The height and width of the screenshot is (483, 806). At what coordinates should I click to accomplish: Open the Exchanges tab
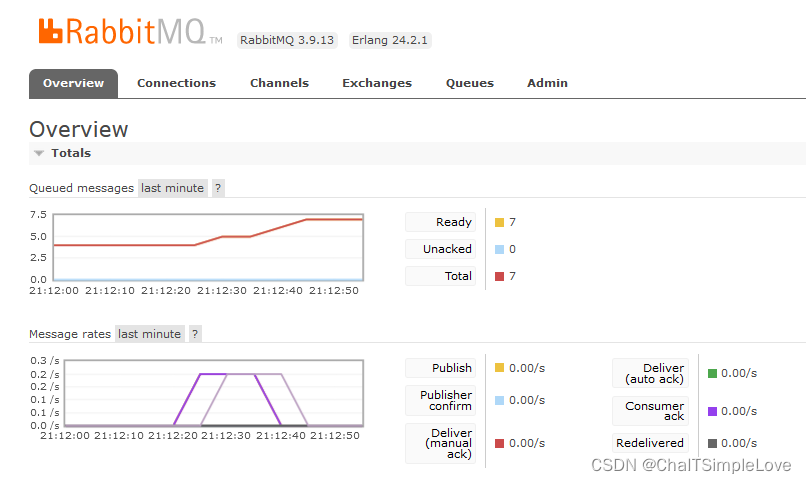(377, 83)
